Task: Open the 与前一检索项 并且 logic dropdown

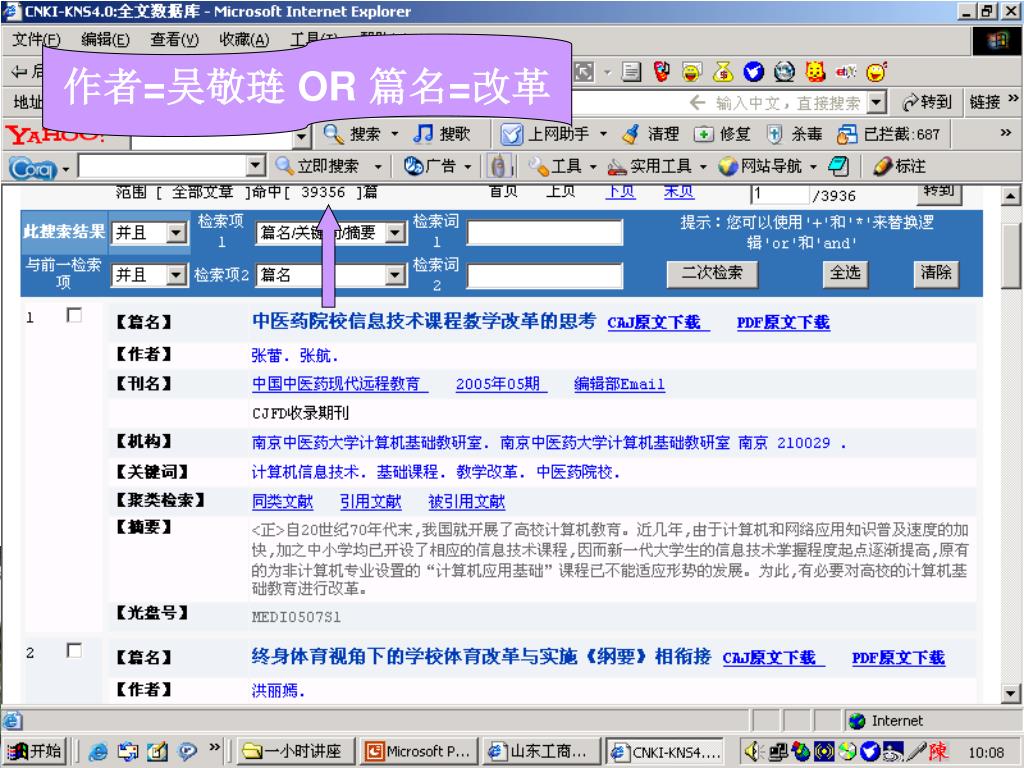Action: [149, 275]
